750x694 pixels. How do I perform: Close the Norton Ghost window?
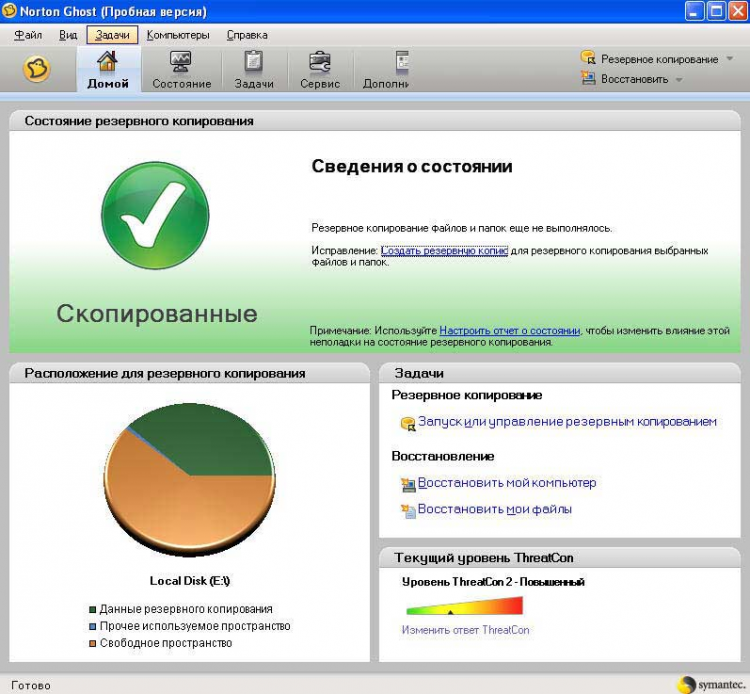(738, 11)
